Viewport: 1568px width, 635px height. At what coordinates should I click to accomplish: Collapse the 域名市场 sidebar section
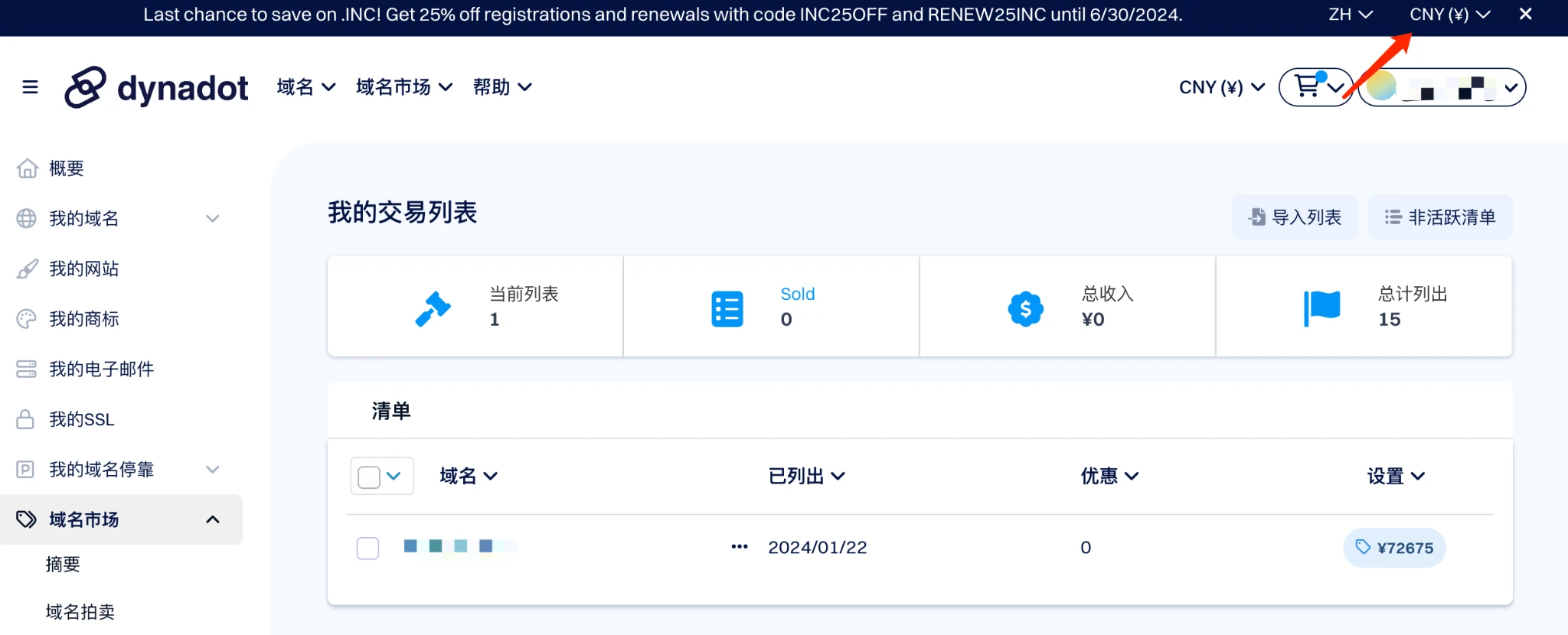212,519
